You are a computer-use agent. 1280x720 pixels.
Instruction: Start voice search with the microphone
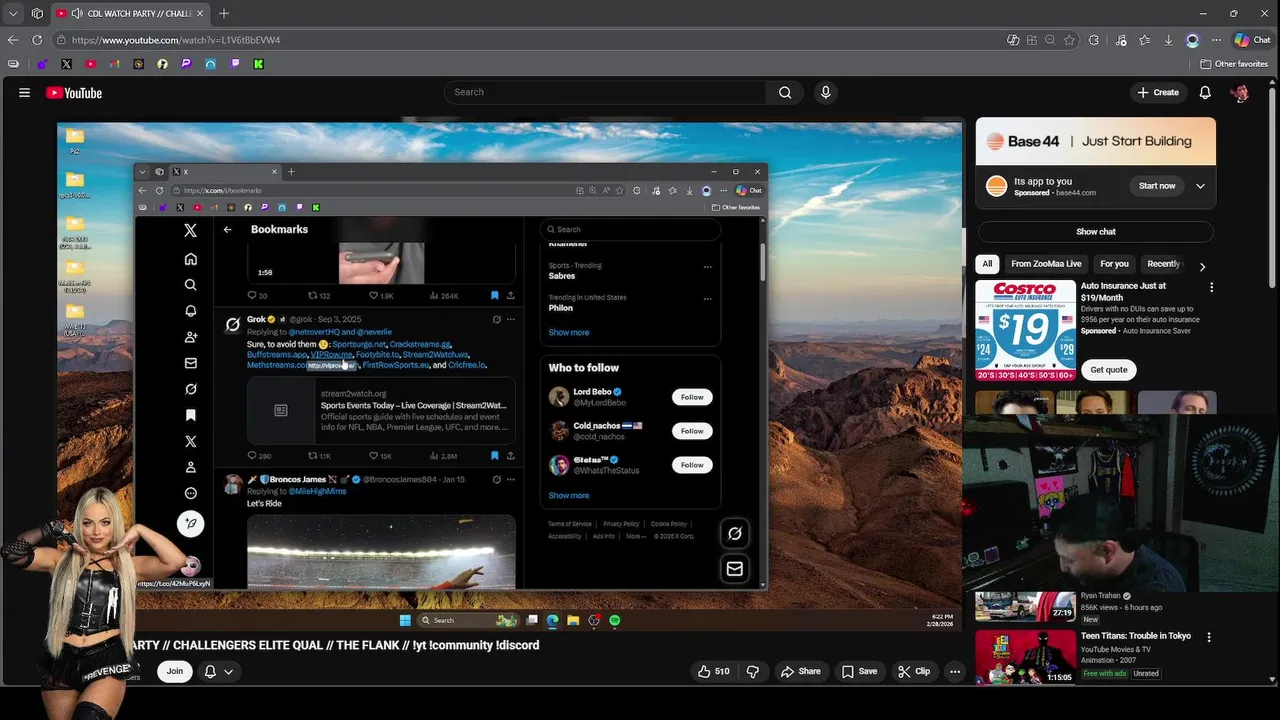[x=825, y=92]
